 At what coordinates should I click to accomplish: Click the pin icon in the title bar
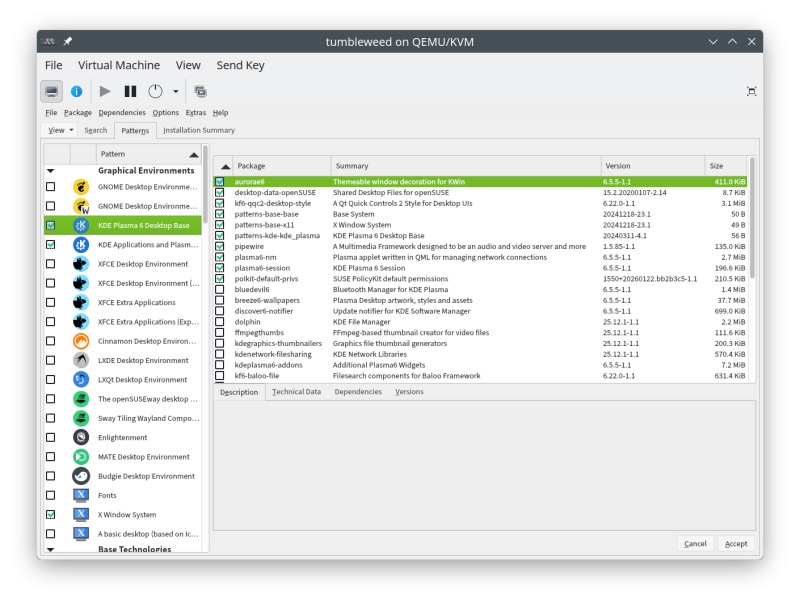67,41
